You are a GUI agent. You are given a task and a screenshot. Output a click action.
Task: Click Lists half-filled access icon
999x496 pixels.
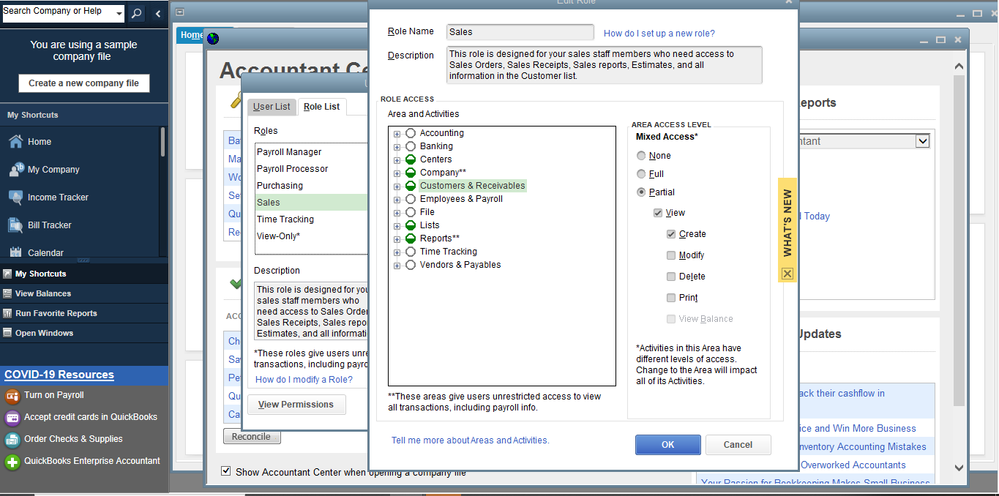tap(410, 225)
